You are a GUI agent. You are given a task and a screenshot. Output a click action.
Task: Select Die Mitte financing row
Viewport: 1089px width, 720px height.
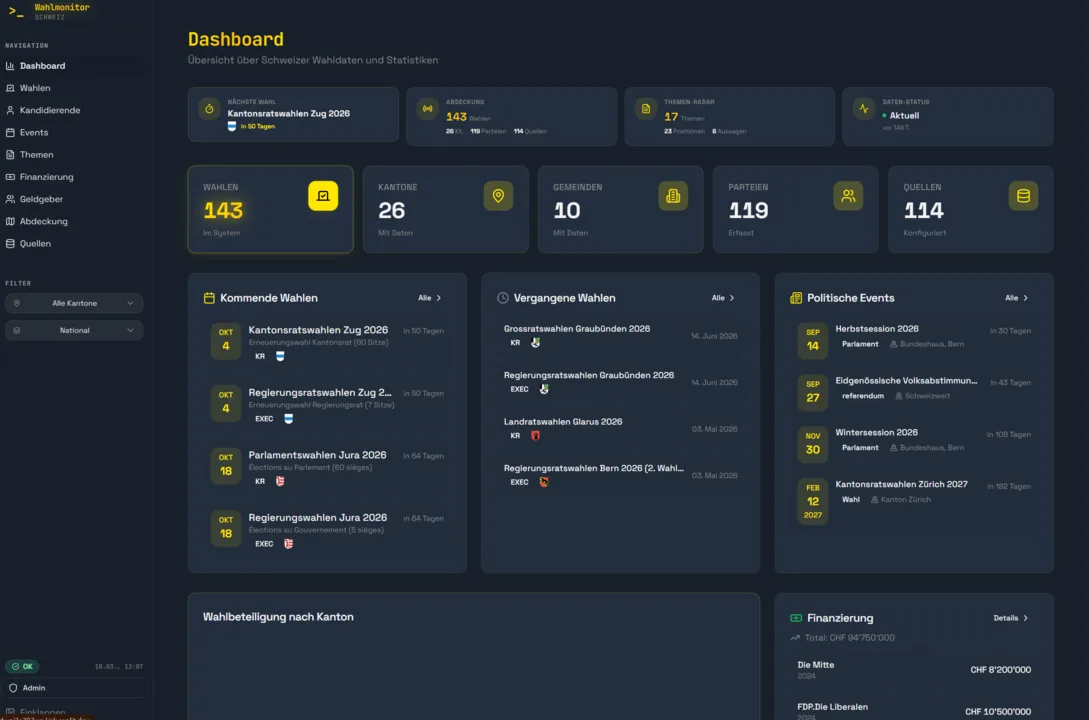(914, 670)
